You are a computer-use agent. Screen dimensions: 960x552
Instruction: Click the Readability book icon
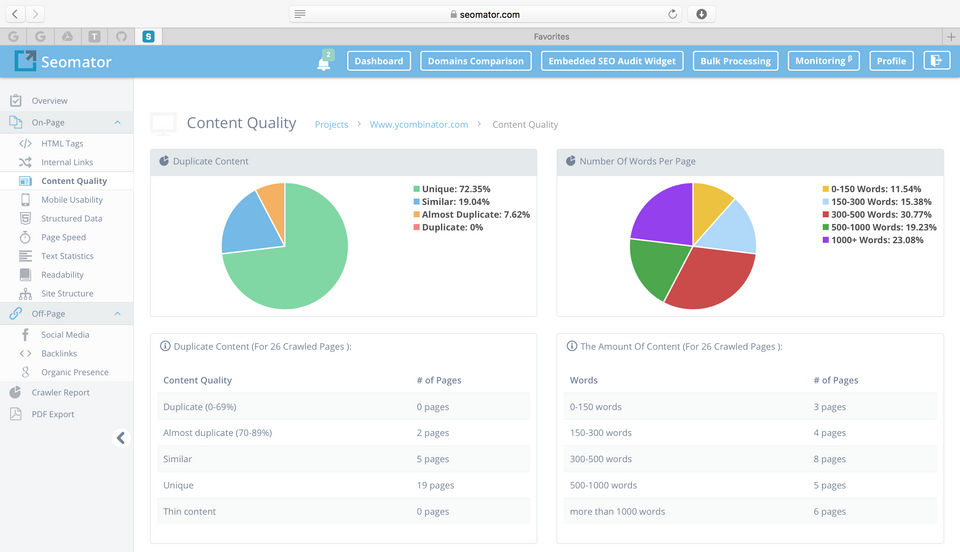[x=25, y=275]
